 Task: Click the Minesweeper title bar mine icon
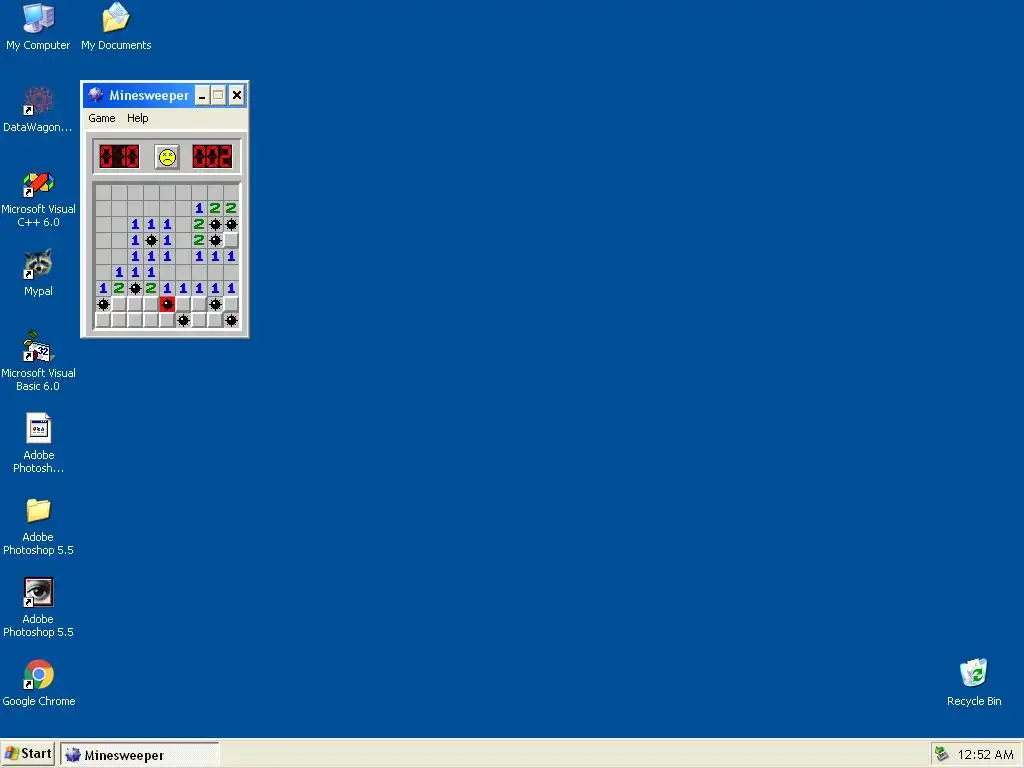pos(95,95)
